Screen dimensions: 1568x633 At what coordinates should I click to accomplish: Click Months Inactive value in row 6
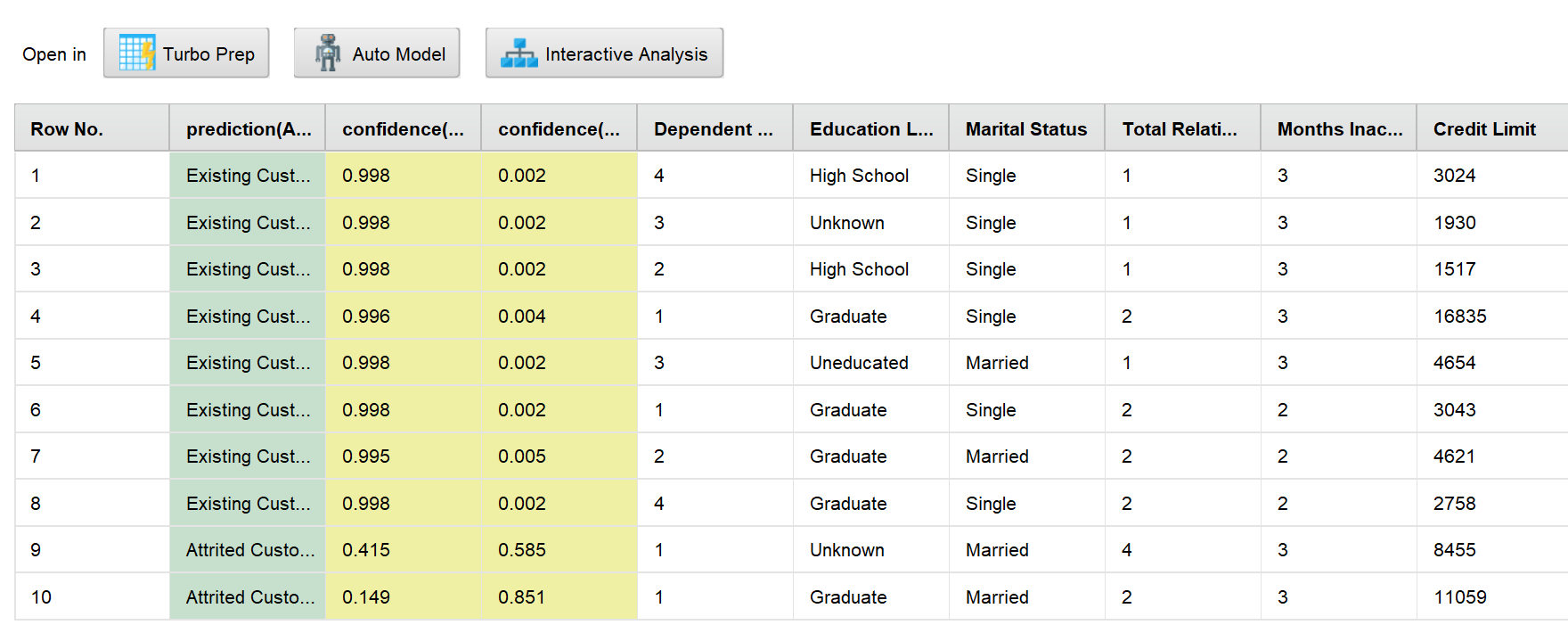click(x=1339, y=409)
